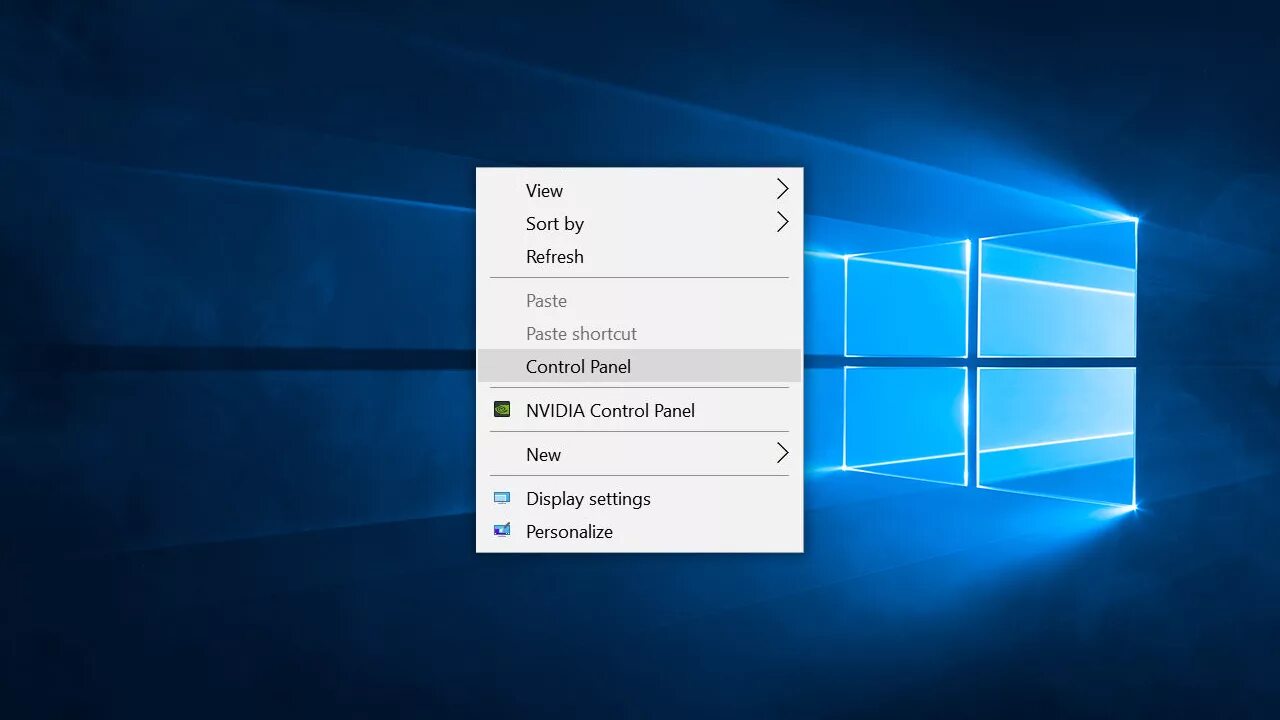1280x720 pixels.
Task: Click the NVIDIA logo icon
Action: click(x=502, y=409)
